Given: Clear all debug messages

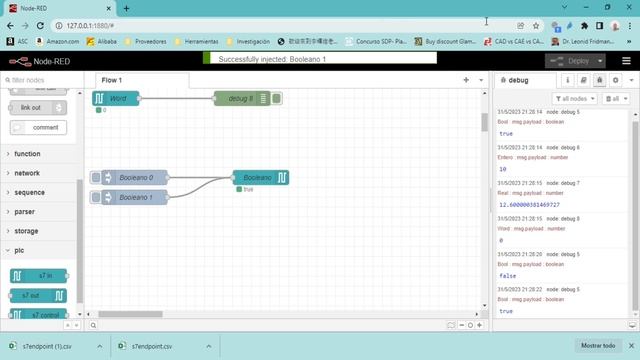Looking at the screenshot, I should (x=616, y=99).
